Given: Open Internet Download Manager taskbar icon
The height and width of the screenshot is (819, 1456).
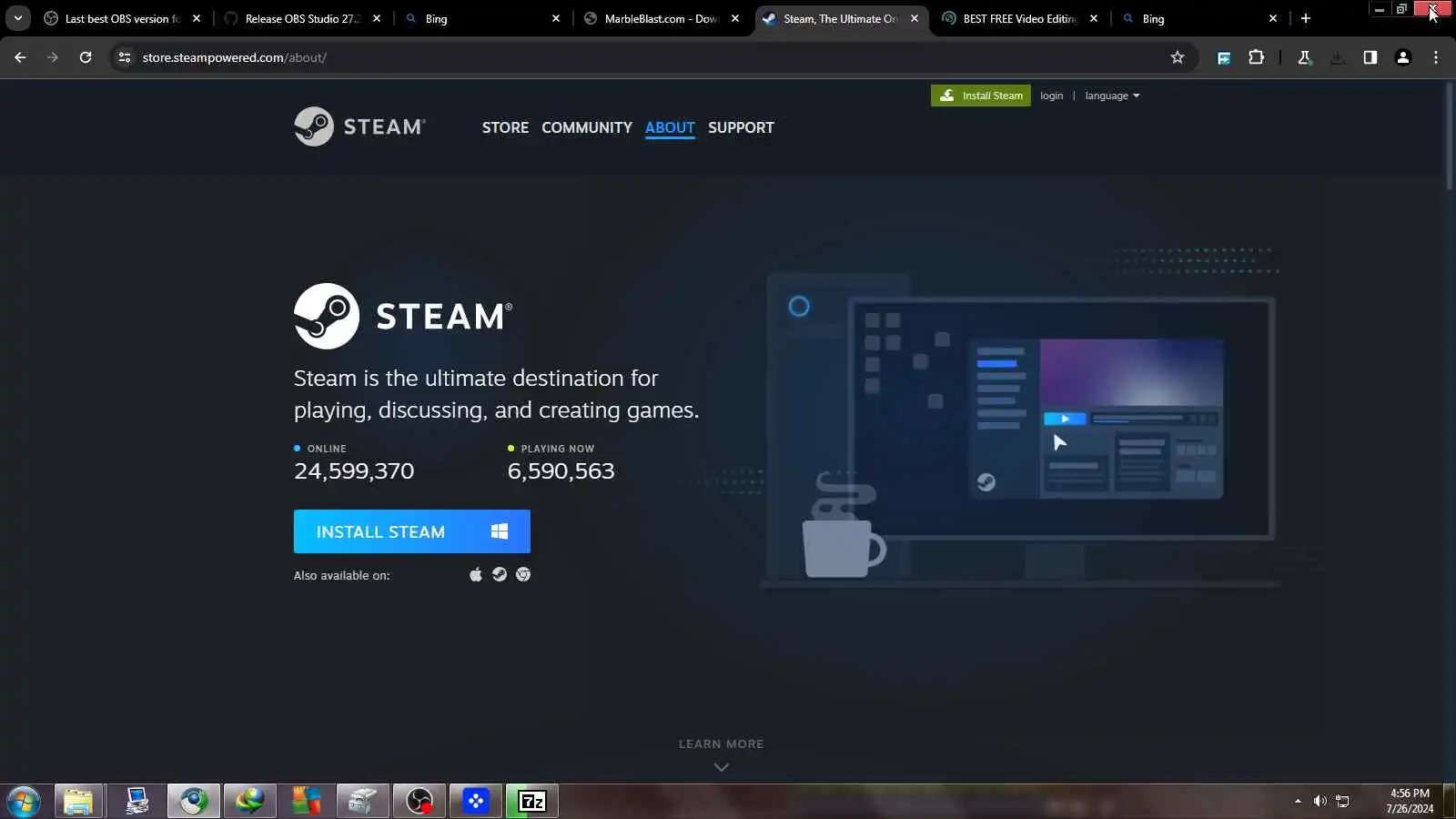Looking at the screenshot, I should click(x=249, y=801).
